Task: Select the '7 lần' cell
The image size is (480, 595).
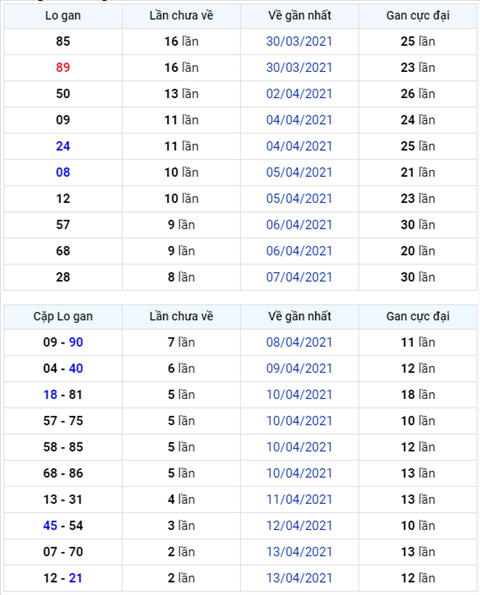Action: (181, 342)
